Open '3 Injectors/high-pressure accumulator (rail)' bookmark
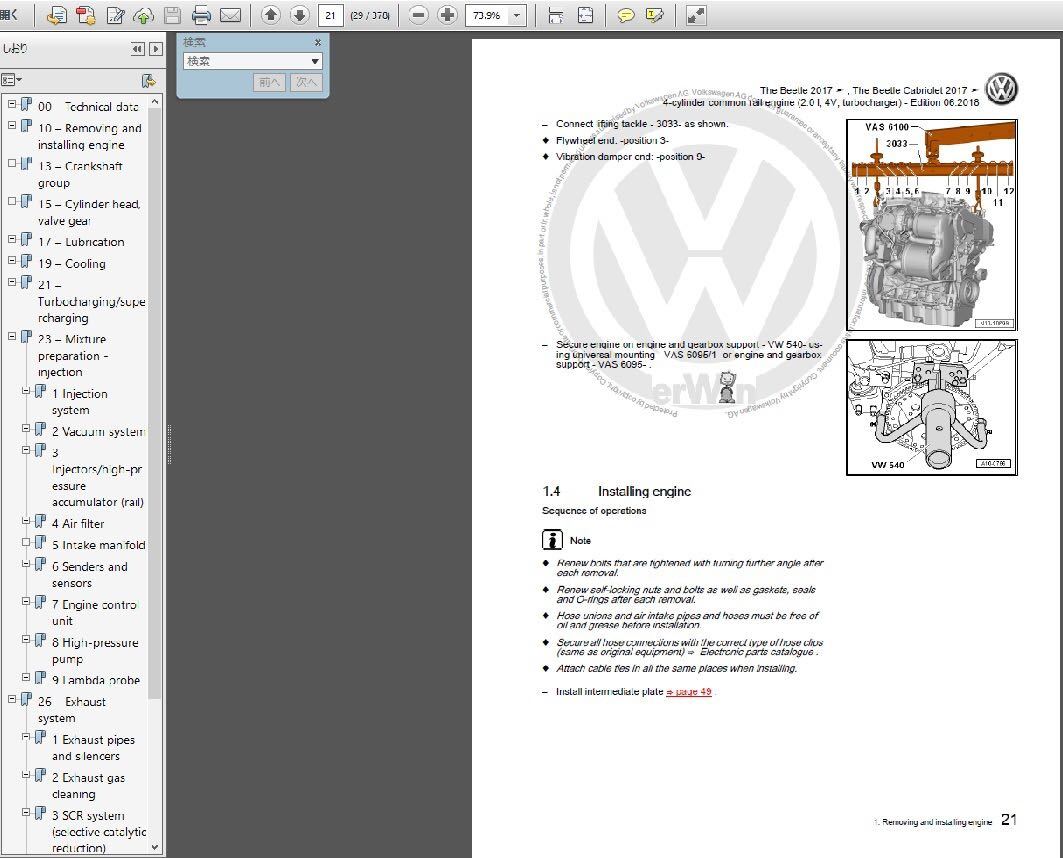The width and height of the screenshot is (1063, 858). 98,477
